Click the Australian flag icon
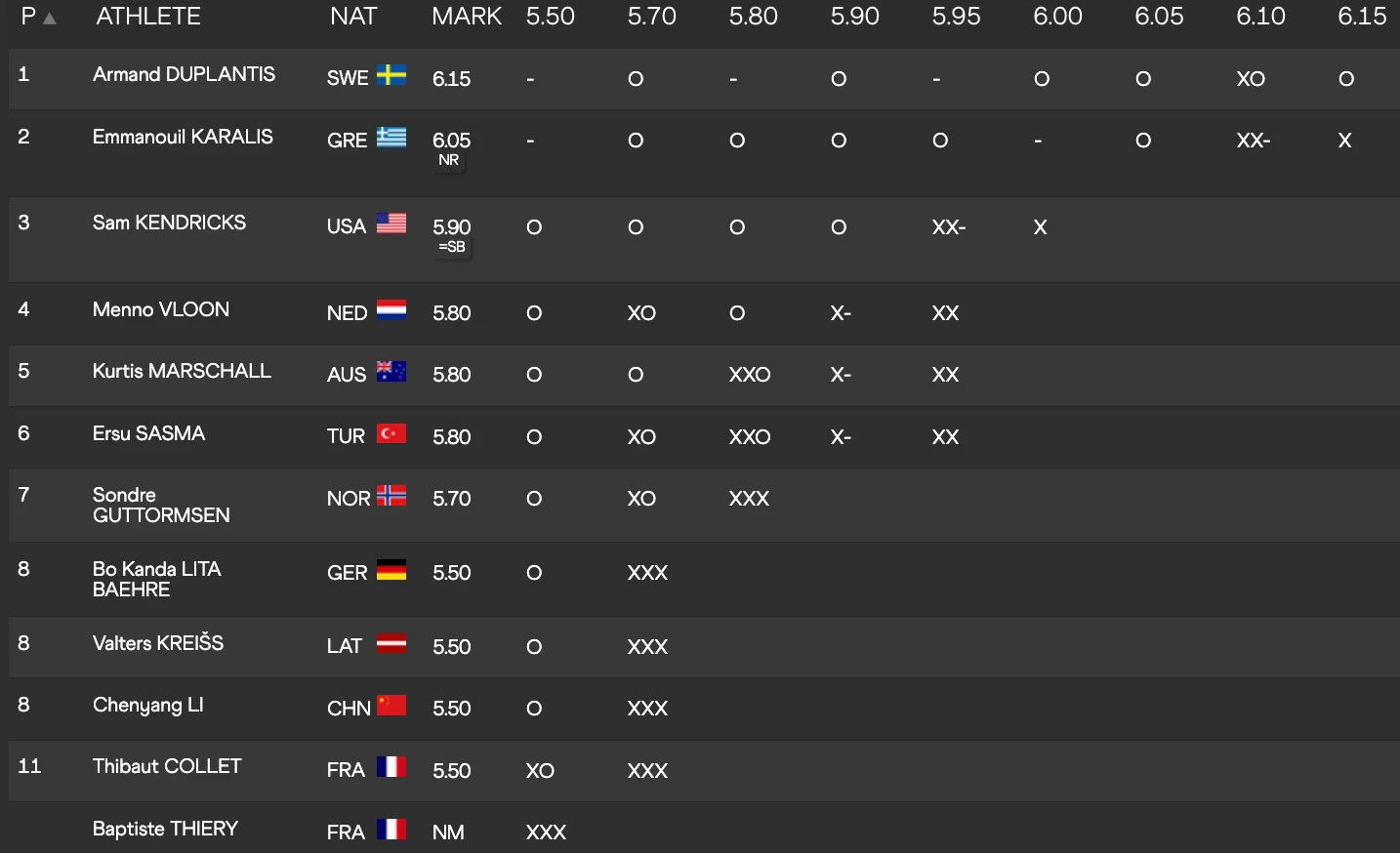1400x853 pixels. [391, 373]
